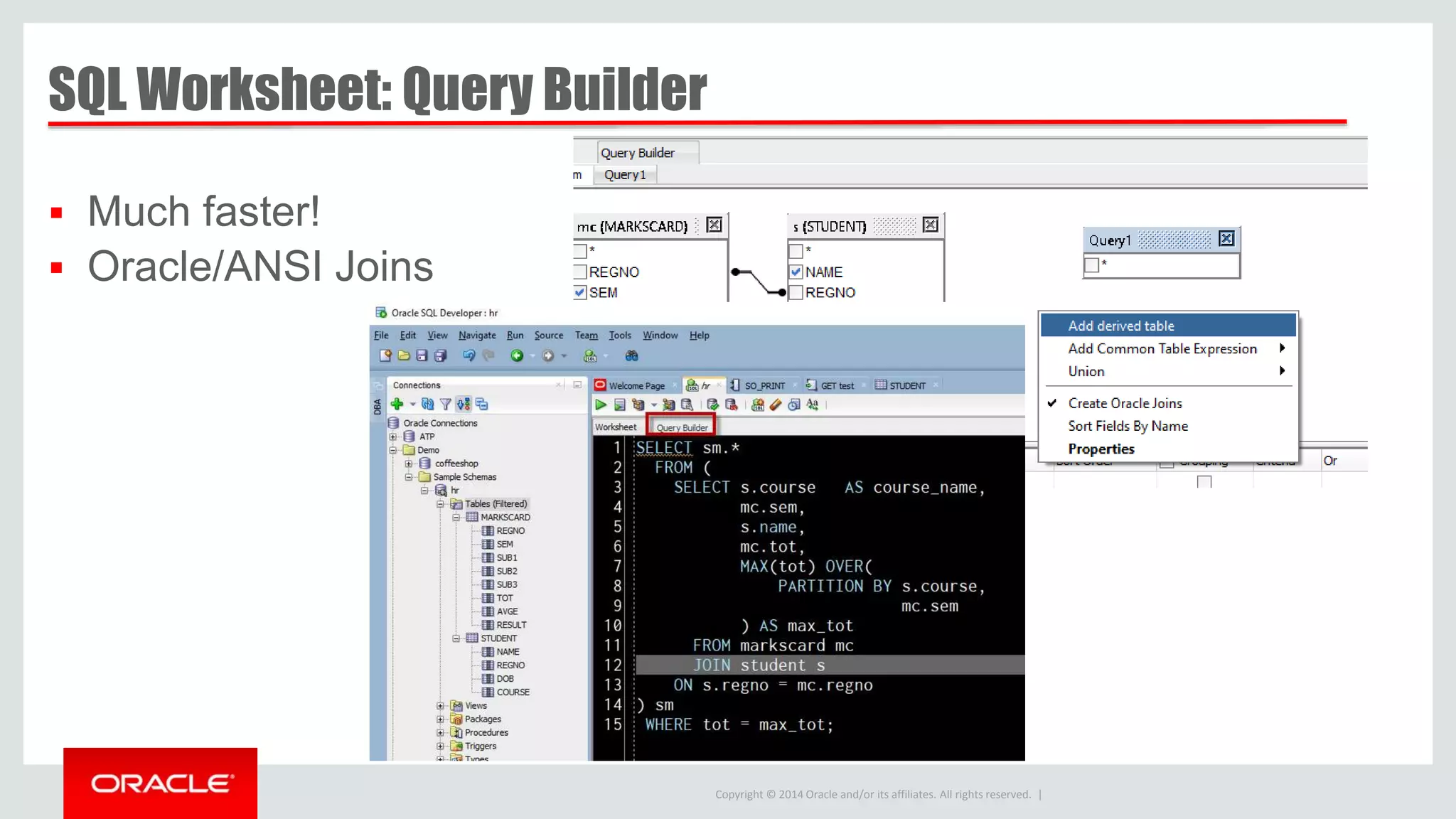1456x819 pixels.
Task: Click the Save disk icon in toolbar
Action: [422, 355]
